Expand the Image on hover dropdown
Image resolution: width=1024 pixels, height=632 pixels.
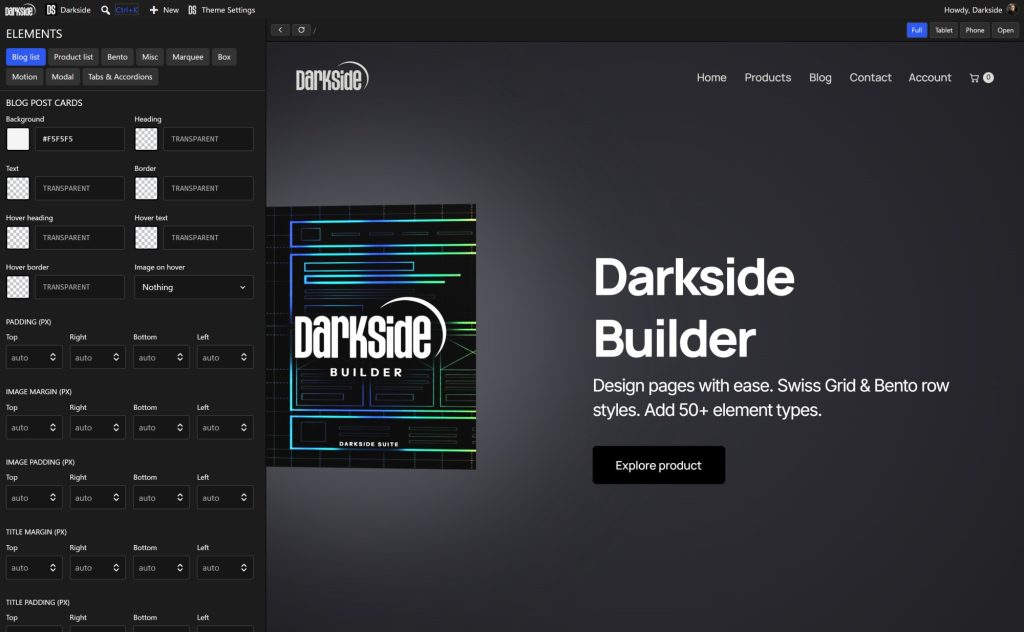pyautogui.click(x=194, y=287)
